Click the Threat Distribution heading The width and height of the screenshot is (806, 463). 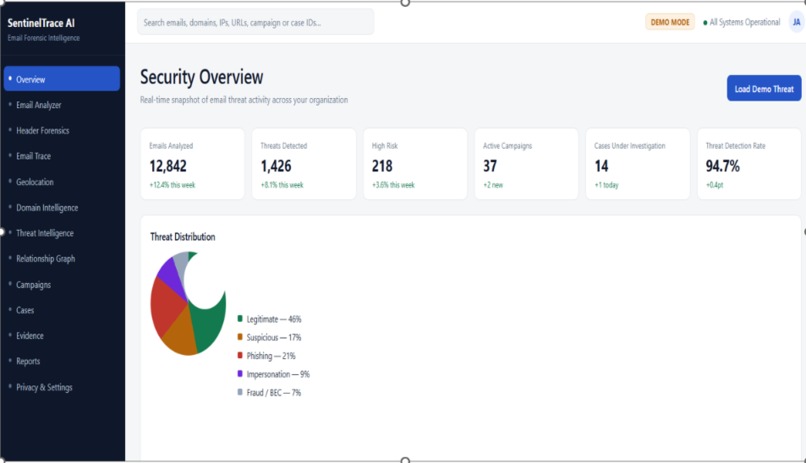click(182, 237)
